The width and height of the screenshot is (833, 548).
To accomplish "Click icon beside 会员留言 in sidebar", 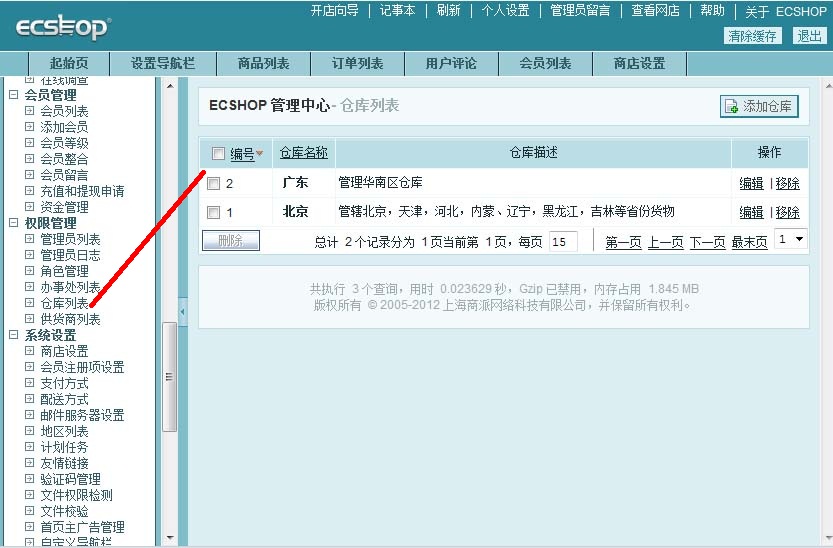I will [x=30, y=174].
